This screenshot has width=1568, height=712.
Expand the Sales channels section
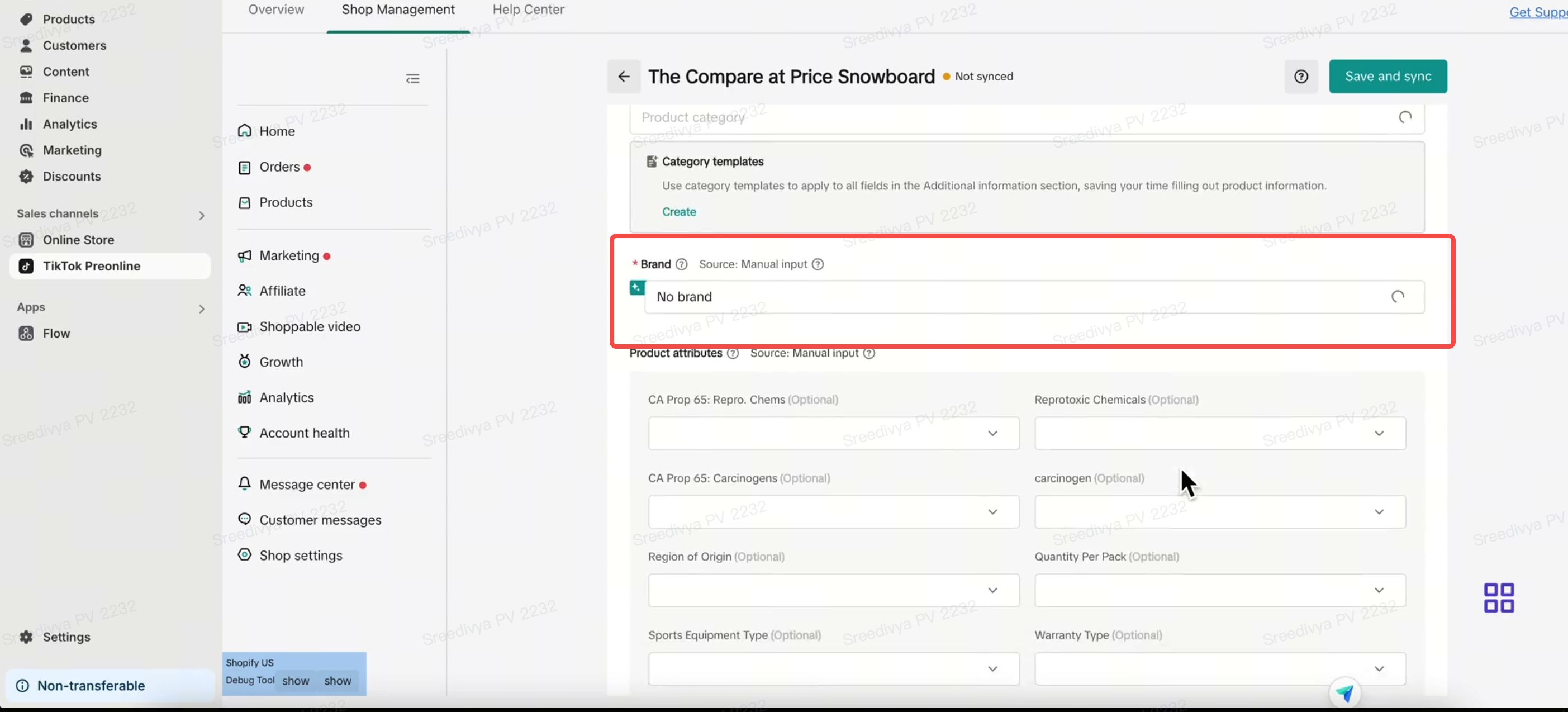[x=202, y=215]
